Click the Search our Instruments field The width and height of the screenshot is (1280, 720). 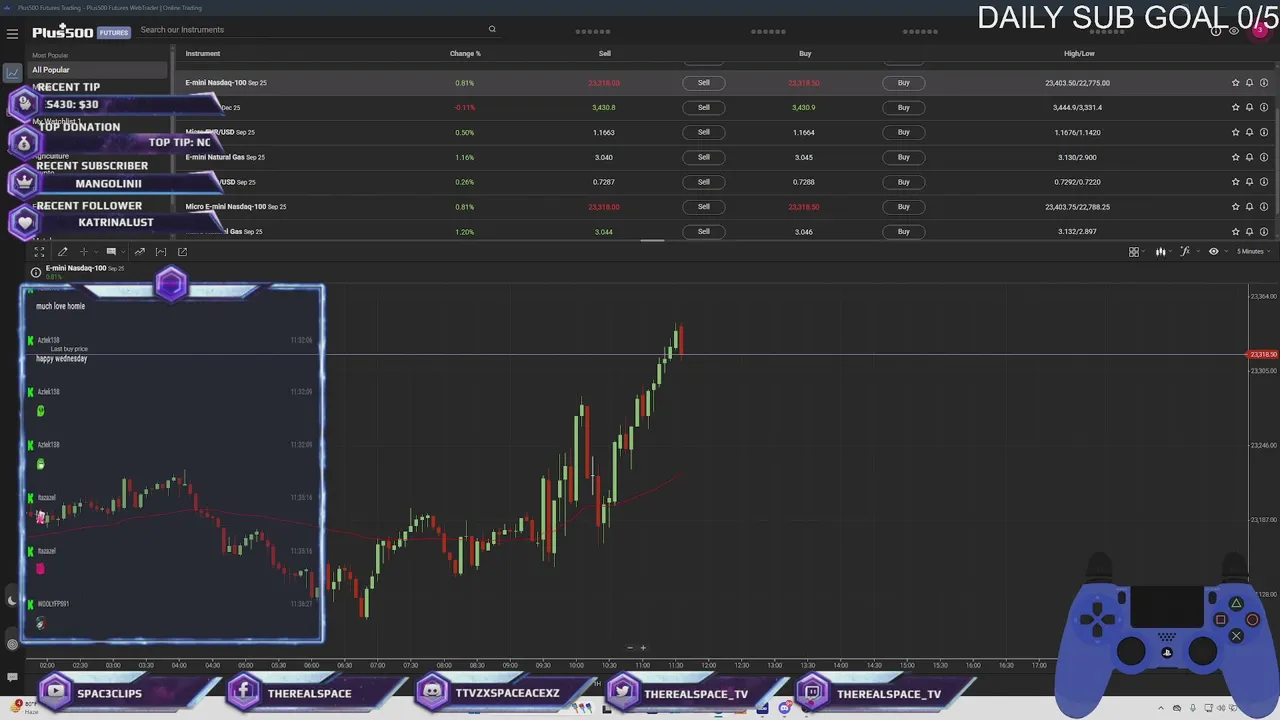315,29
